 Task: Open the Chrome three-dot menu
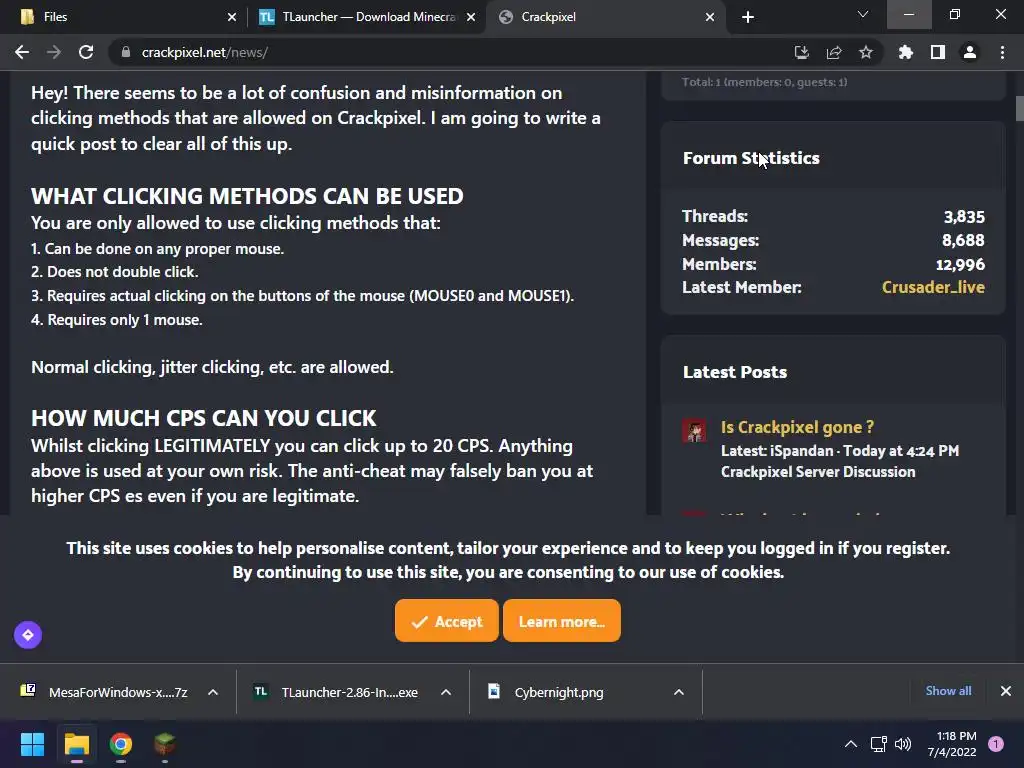click(1002, 52)
